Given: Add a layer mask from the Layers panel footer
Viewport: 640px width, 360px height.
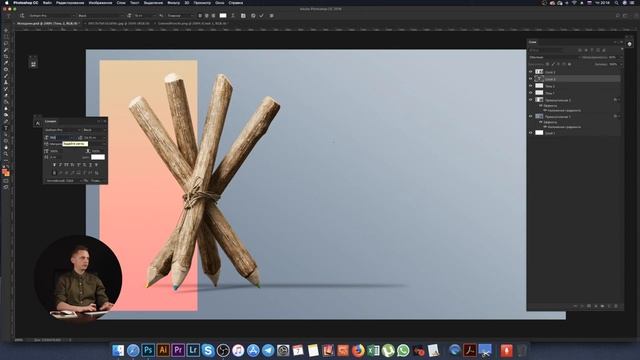Looking at the screenshot, I should [x=589, y=306].
